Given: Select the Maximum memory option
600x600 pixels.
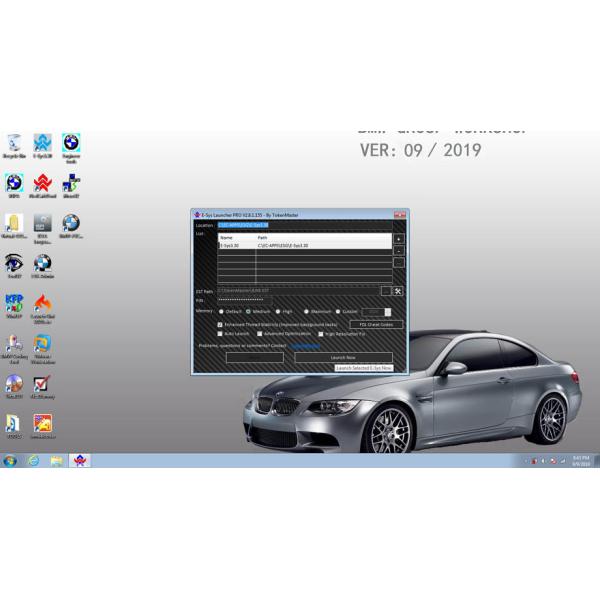Looking at the screenshot, I should [306, 311].
